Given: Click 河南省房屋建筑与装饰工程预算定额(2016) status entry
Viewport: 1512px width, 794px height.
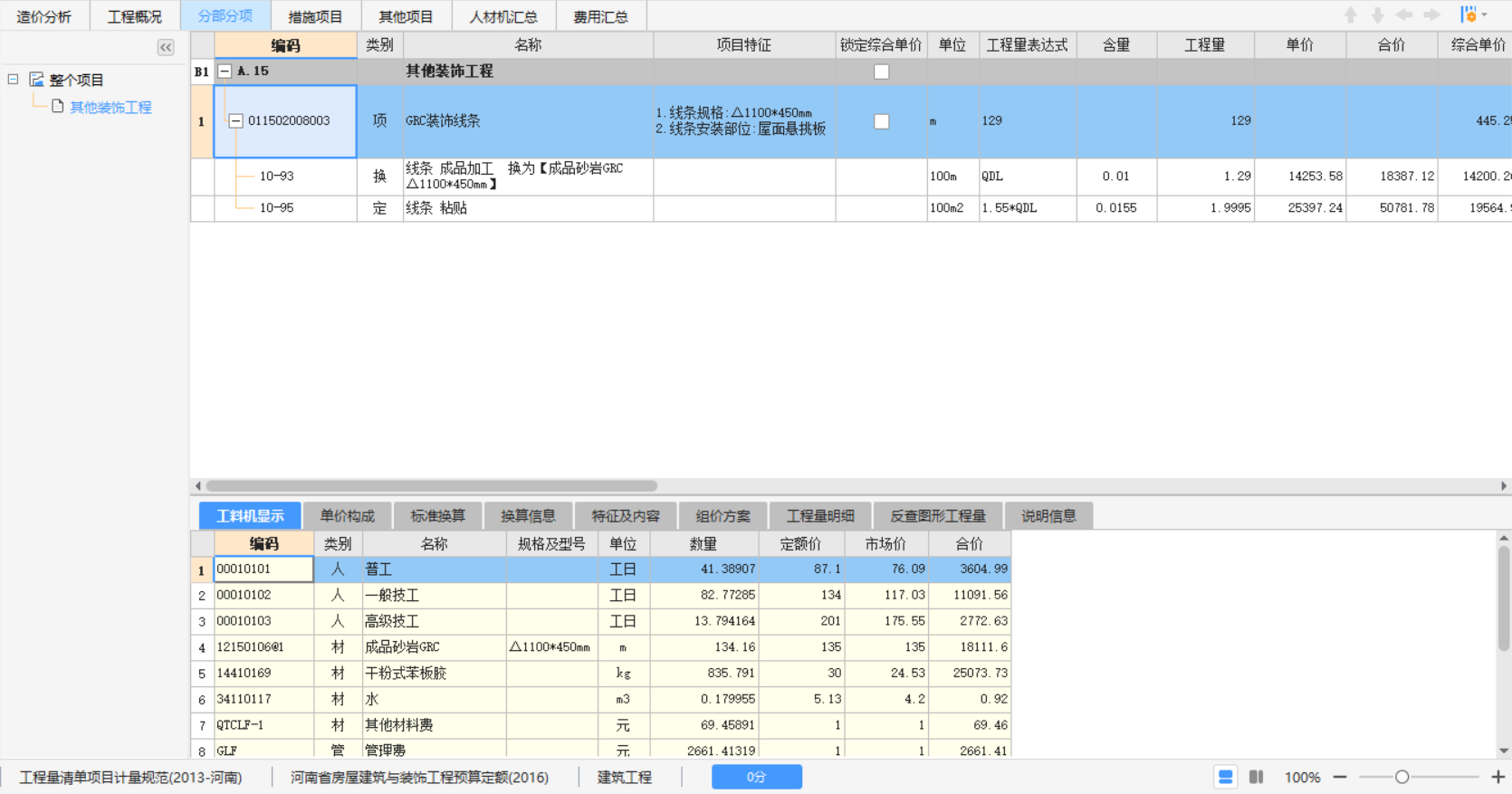Looking at the screenshot, I should (419, 777).
